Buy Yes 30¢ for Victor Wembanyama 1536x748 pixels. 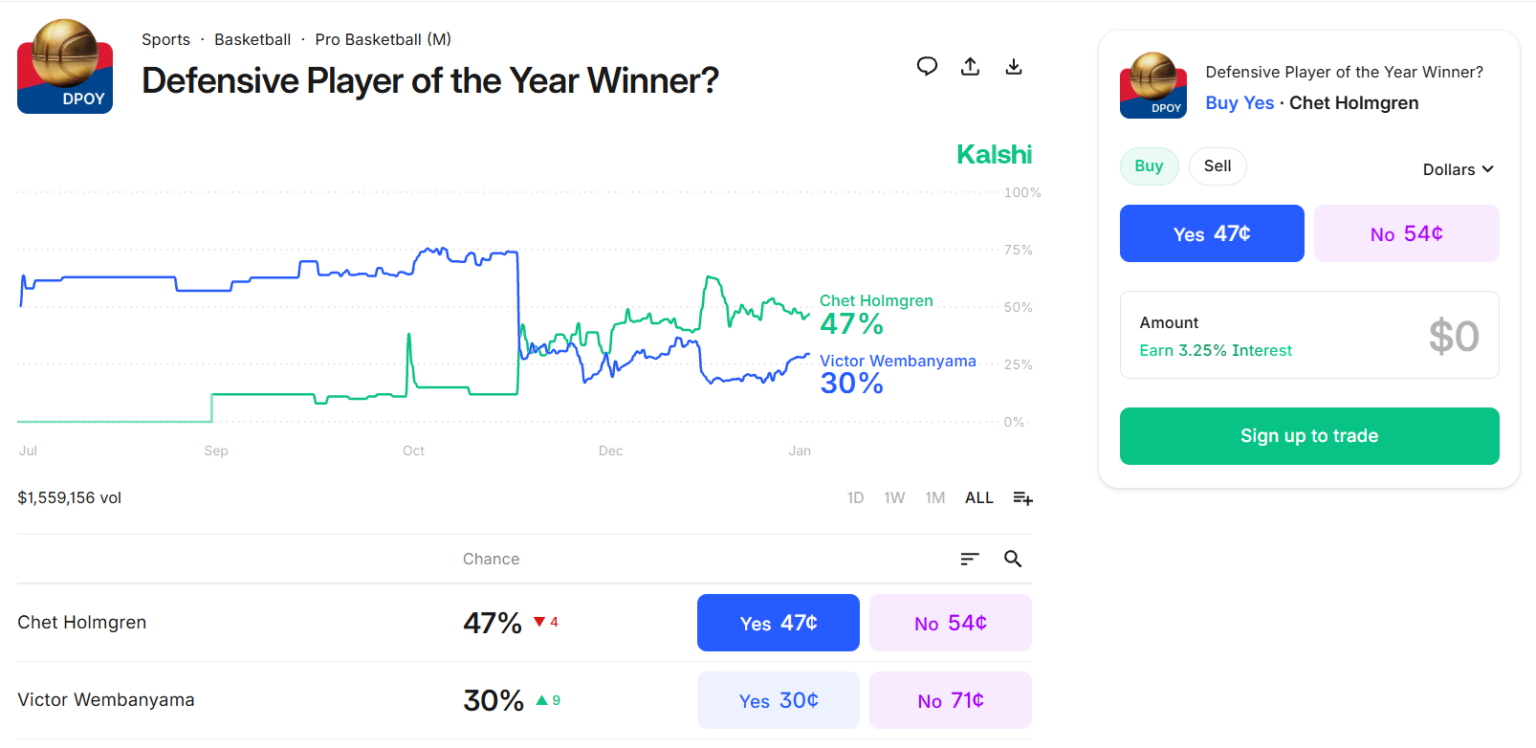[x=778, y=700]
